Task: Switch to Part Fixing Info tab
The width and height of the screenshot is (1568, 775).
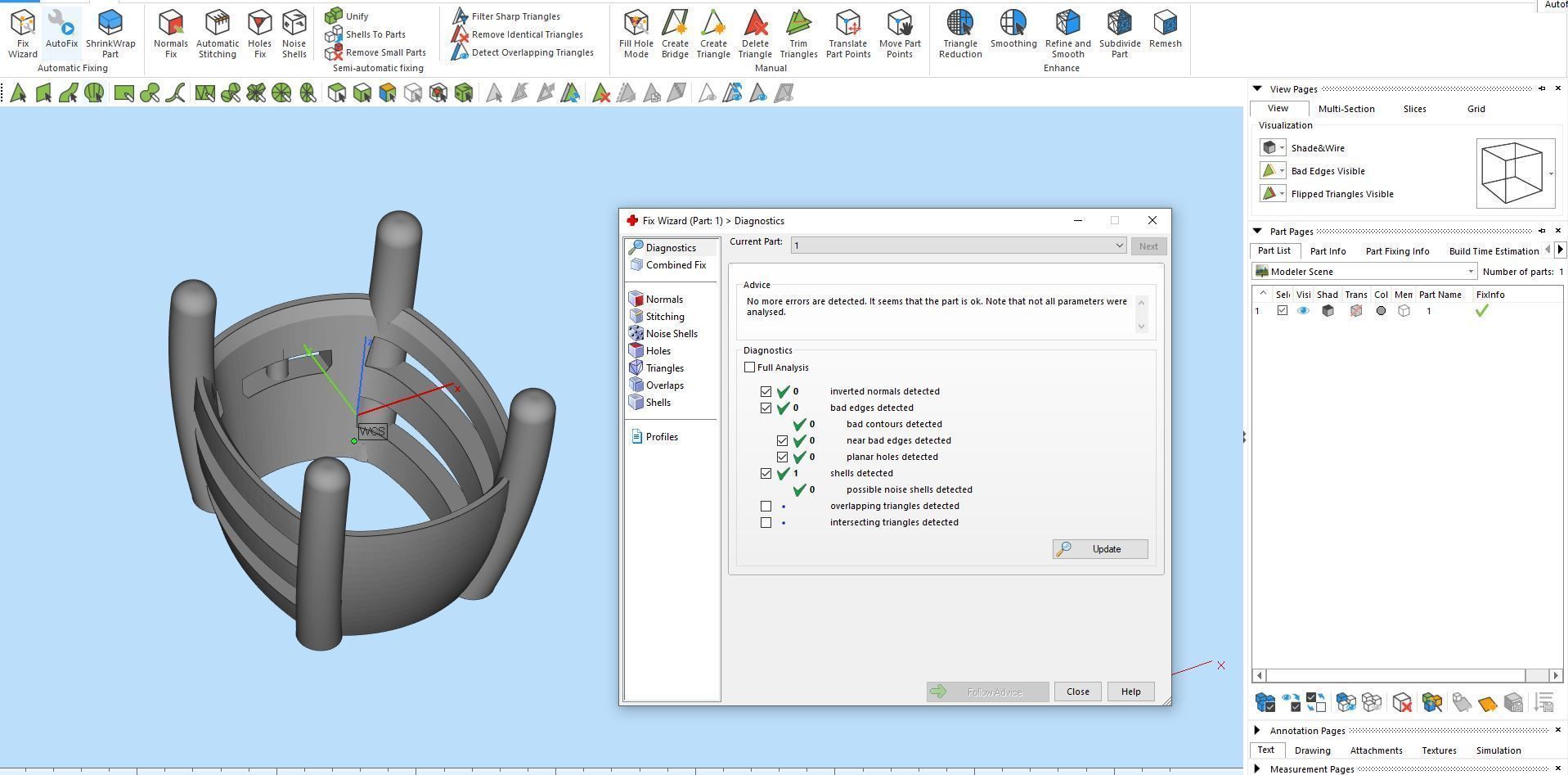Action: 1398,251
